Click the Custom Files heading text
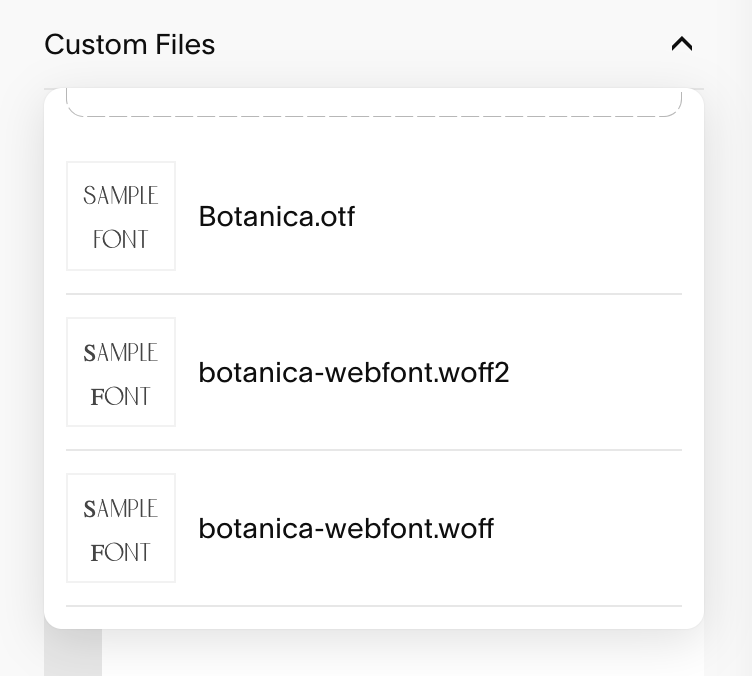Image resolution: width=752 pixels, height=676 pixels. pyautogui.click(x=129, y=45)
